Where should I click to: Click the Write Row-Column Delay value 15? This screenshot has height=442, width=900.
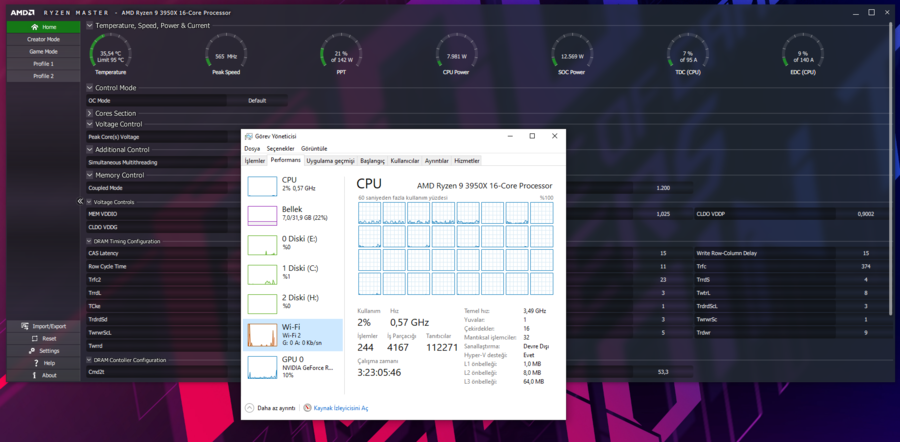pos(866,253)
